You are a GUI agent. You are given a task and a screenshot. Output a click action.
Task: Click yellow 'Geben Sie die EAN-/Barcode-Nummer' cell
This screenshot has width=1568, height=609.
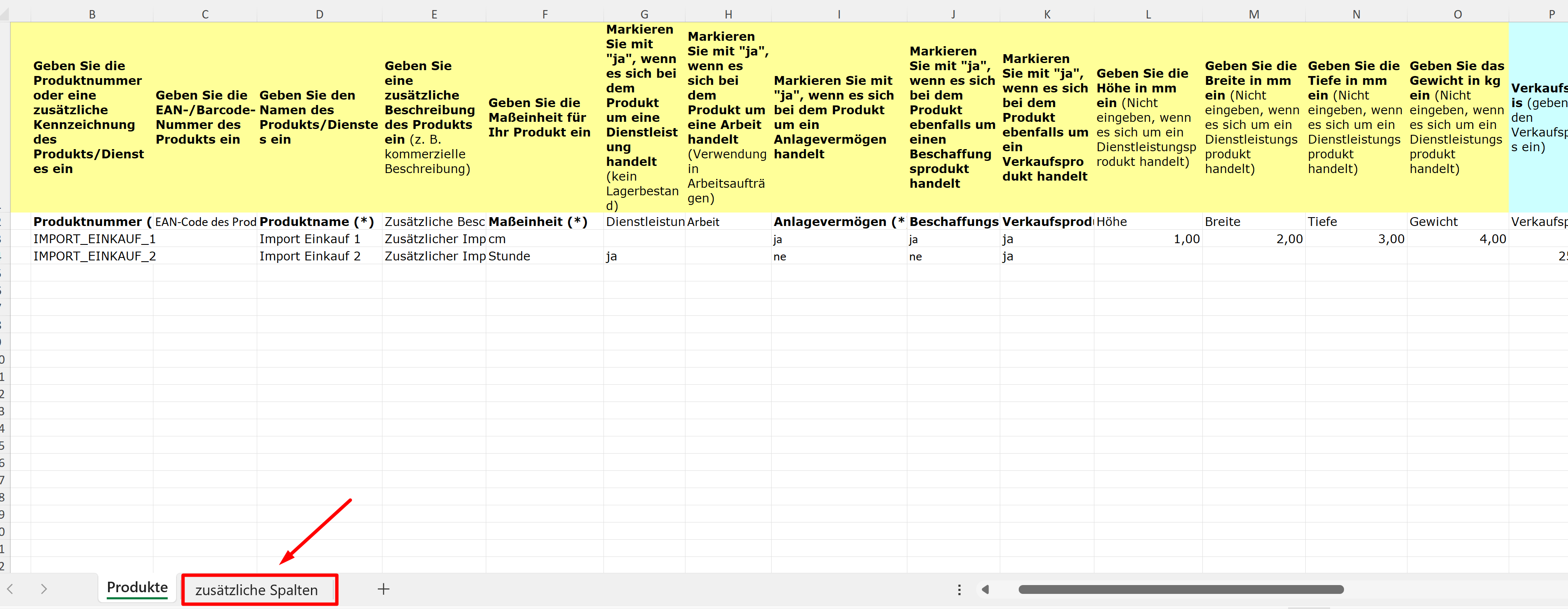pos(205,117)
